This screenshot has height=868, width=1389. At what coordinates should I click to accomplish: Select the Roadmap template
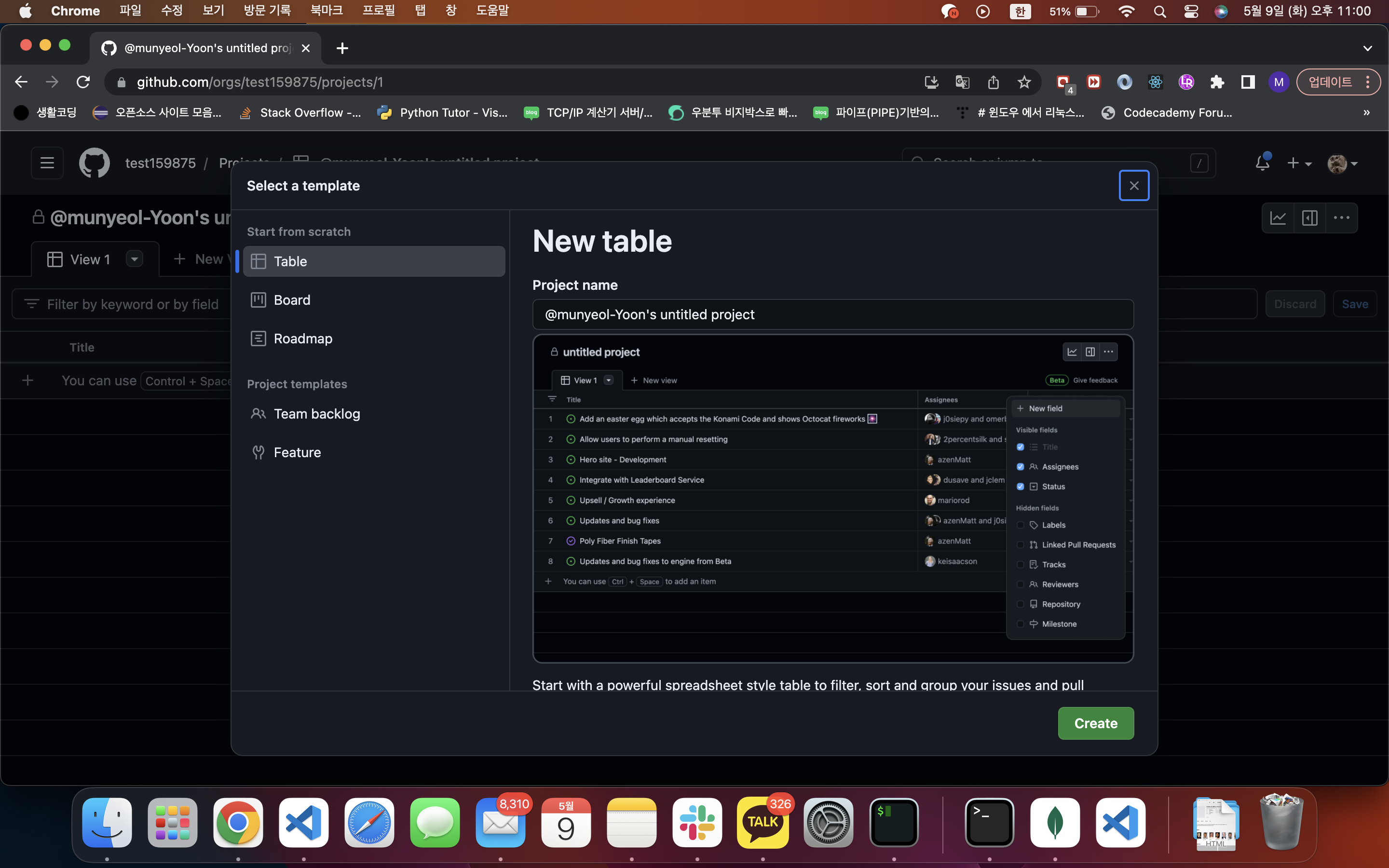click(x=302, y=339)
